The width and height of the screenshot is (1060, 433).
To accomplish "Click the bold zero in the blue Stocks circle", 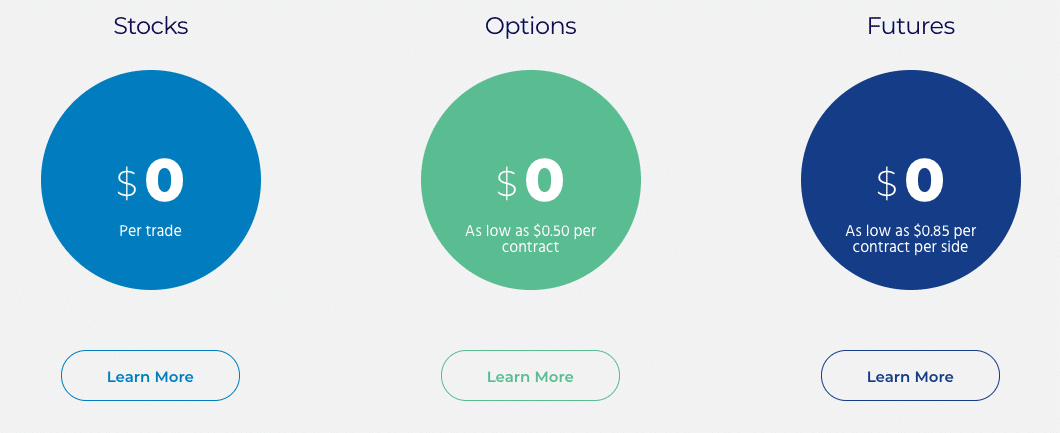I will click(164, 180).
